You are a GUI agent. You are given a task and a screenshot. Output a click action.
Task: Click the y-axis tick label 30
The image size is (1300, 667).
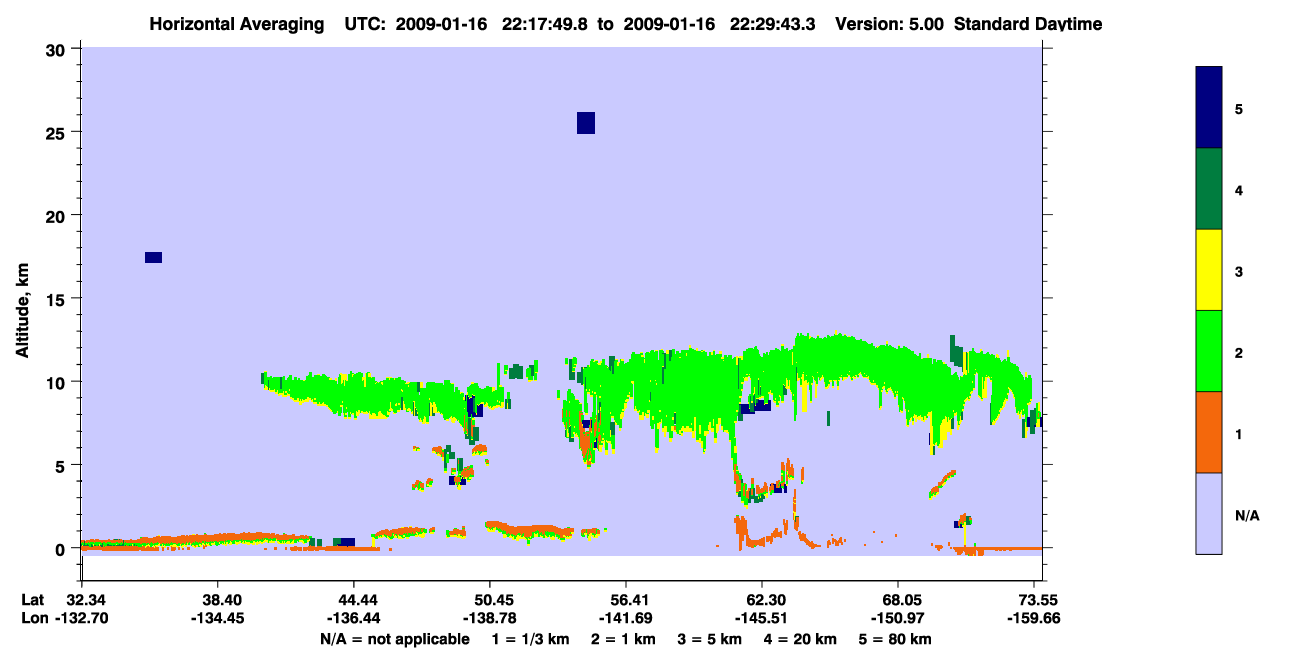[x=57, y=49]
